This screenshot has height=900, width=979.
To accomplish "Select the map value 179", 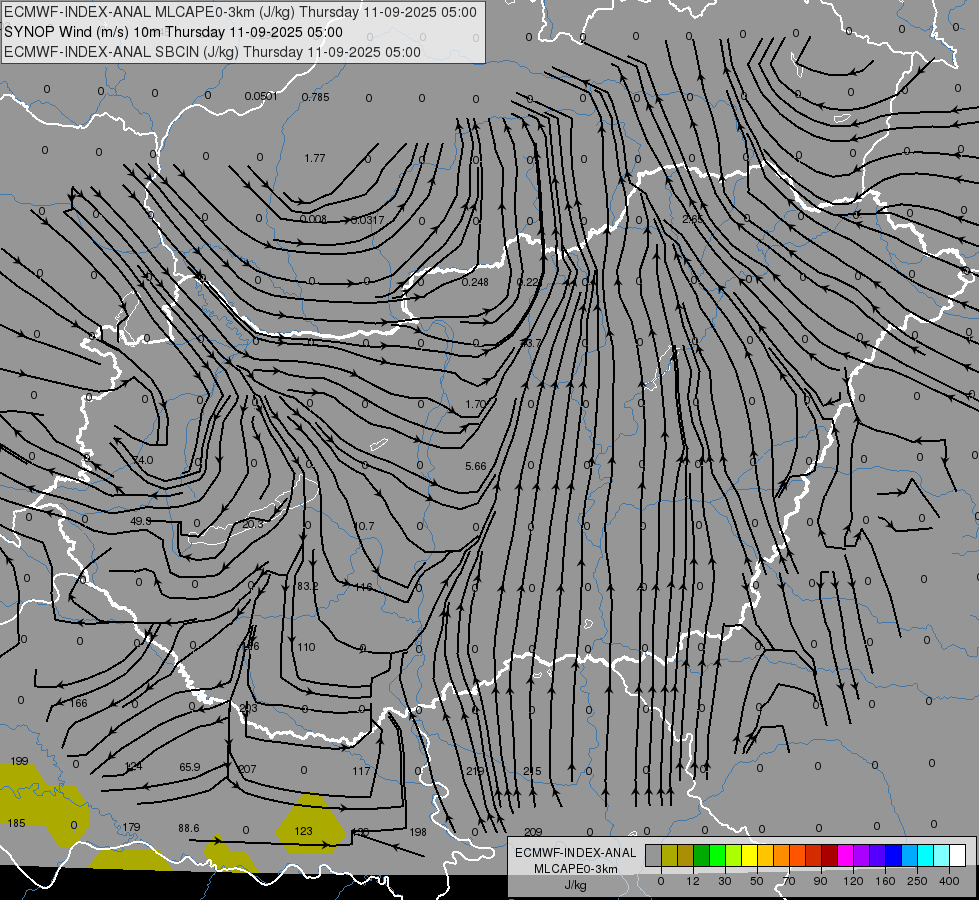I will tap(131, 828).
